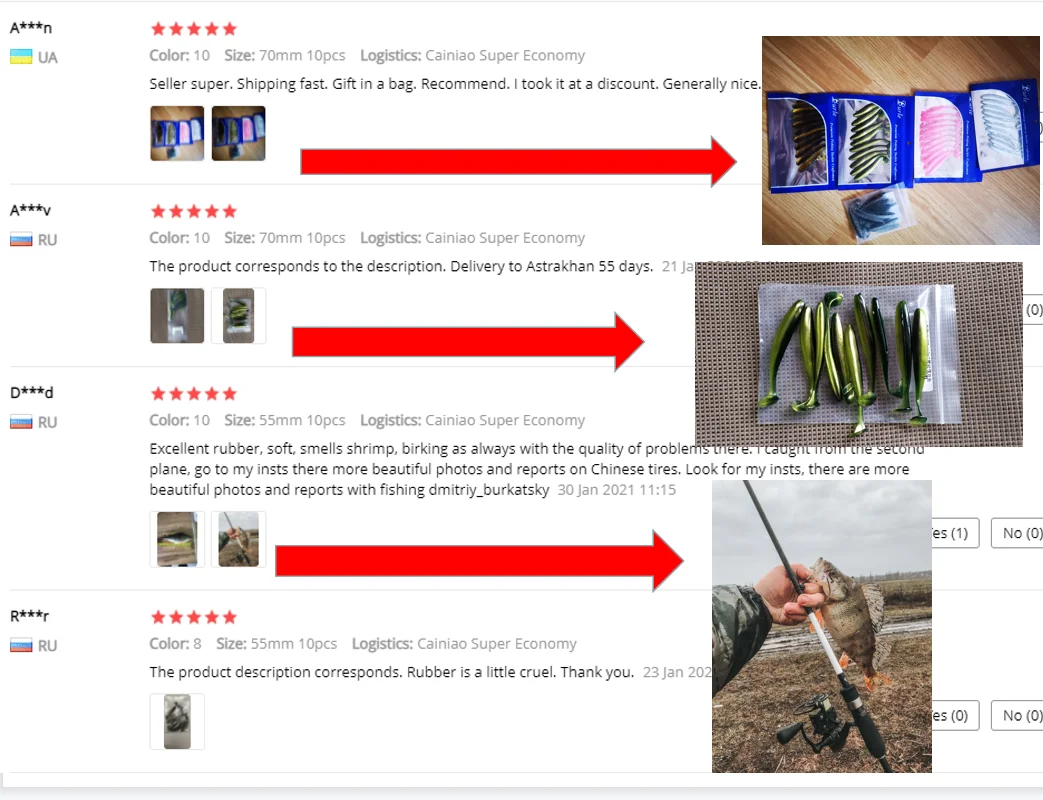Click five-star rating of R***r review
Image resolution: width=1043 pixels, height=800 pixels.
[x=194, y=617]
